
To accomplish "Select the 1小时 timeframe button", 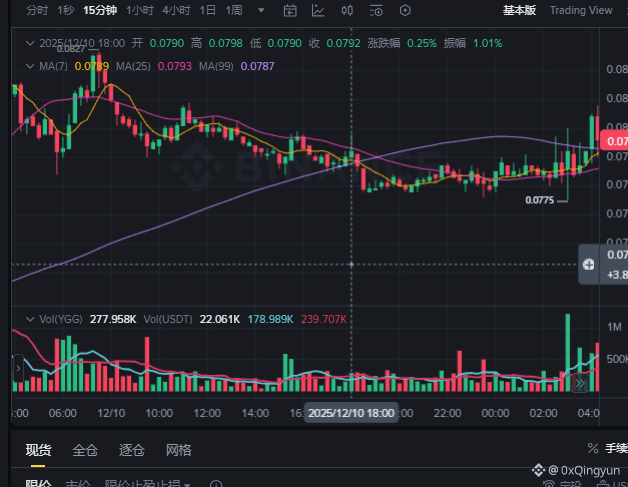I will pyautogui.click(x=141, y=10).
